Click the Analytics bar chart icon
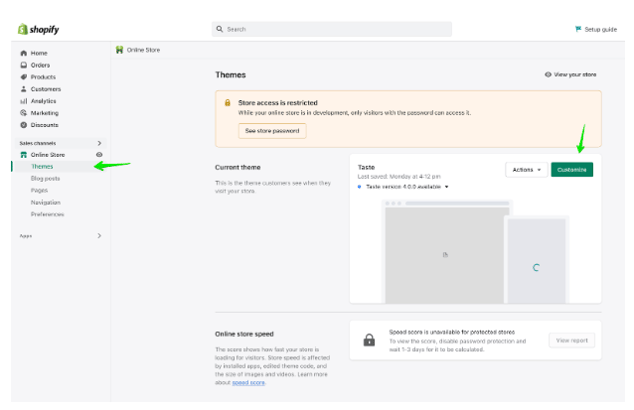634x410 pixels. (23, 101)
